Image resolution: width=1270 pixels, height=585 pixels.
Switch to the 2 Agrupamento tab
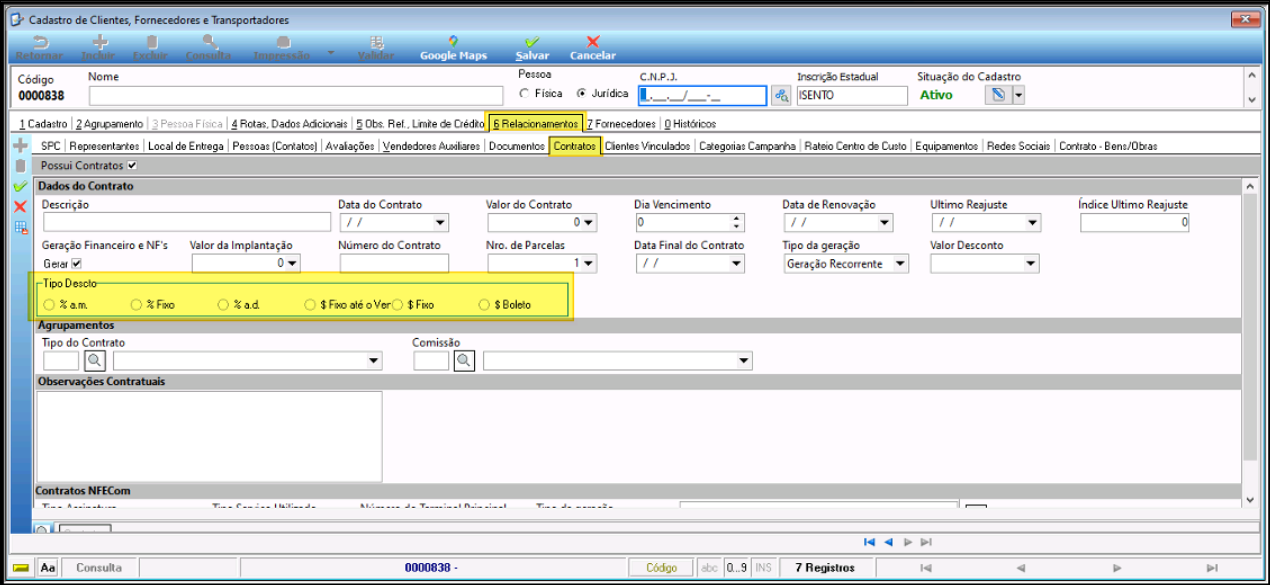(109, 124)
